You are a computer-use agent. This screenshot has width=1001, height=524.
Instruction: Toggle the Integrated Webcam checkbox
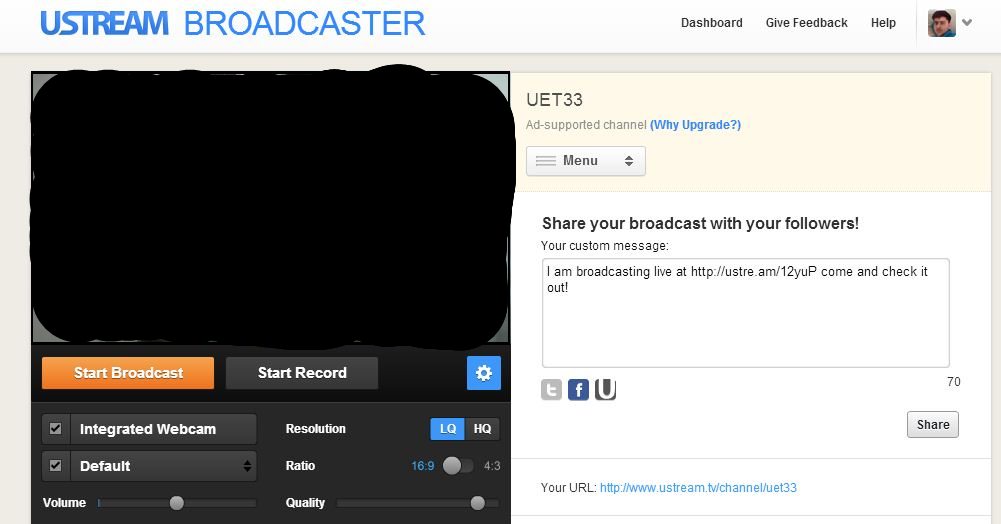(56, 429)
